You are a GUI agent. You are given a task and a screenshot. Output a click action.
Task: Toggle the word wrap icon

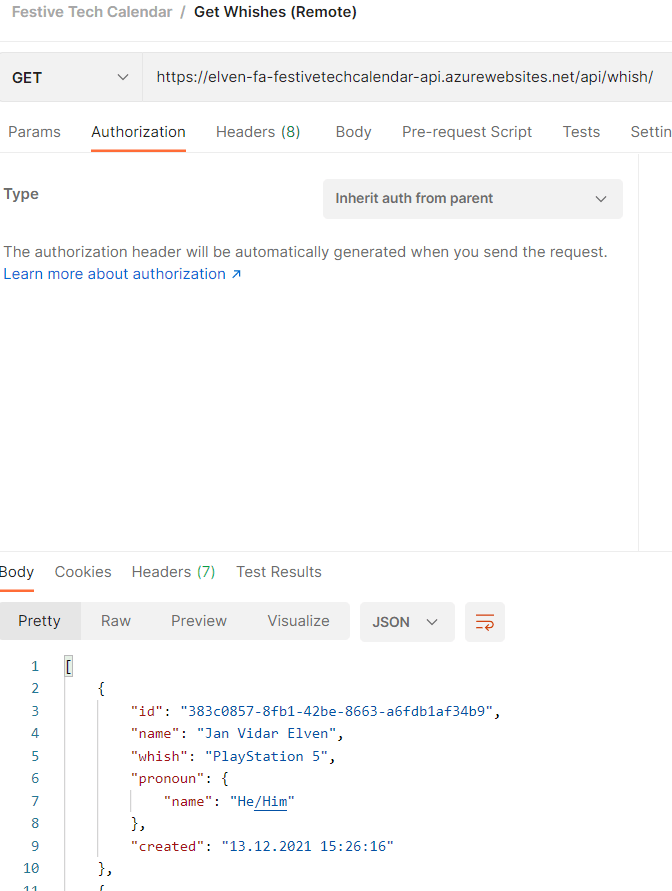pyautogui.click(x=485, y=622)
